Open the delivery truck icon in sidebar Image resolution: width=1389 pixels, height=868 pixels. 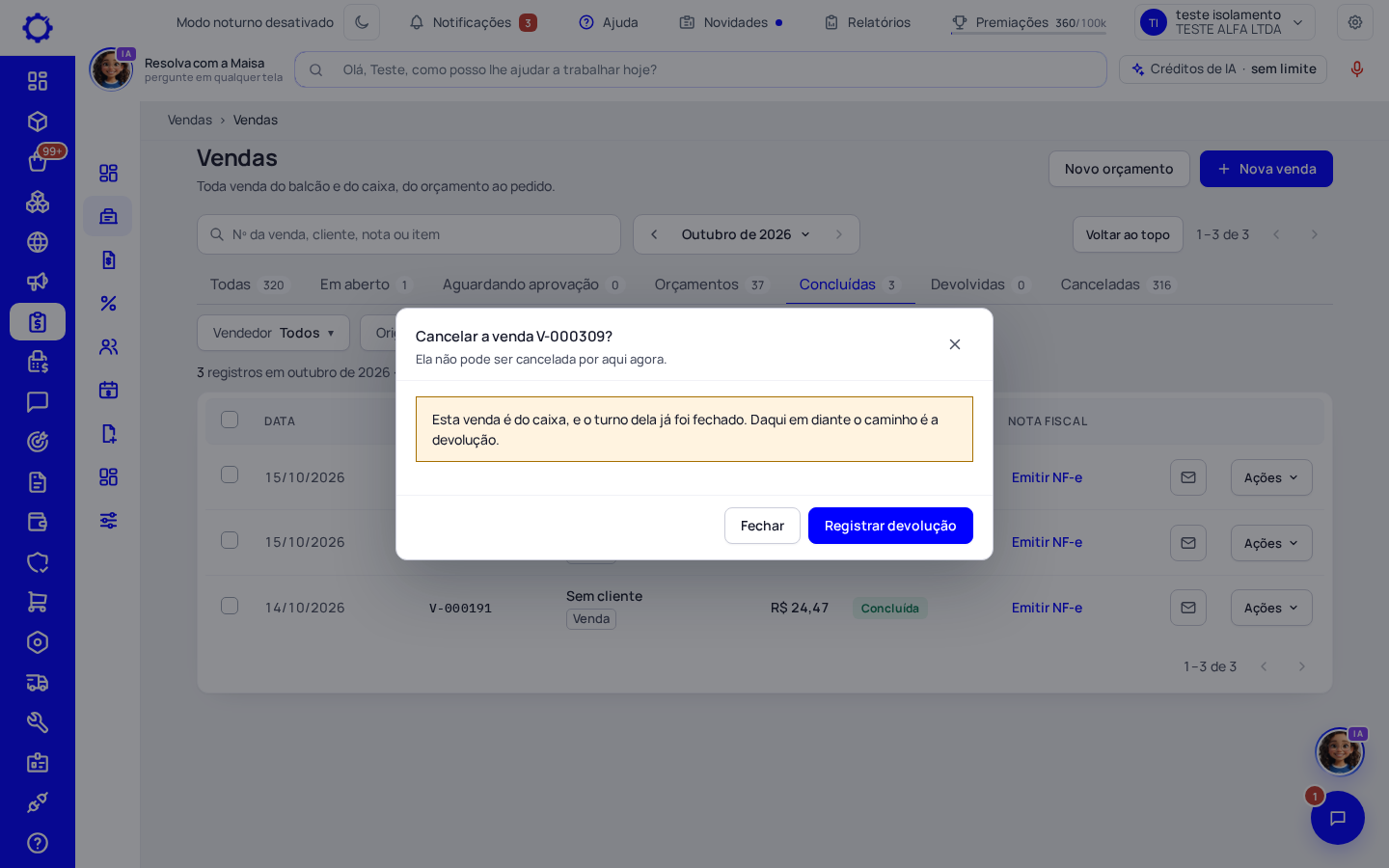pos(38,683)
